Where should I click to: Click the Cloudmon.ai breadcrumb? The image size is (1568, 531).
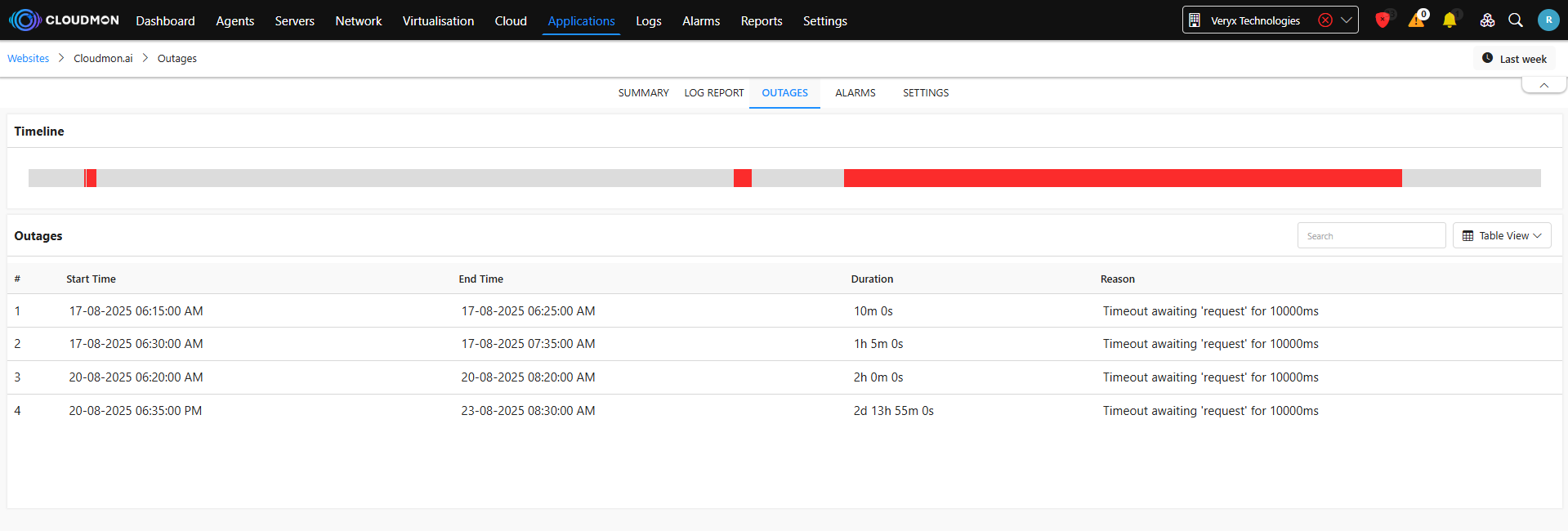103,59
